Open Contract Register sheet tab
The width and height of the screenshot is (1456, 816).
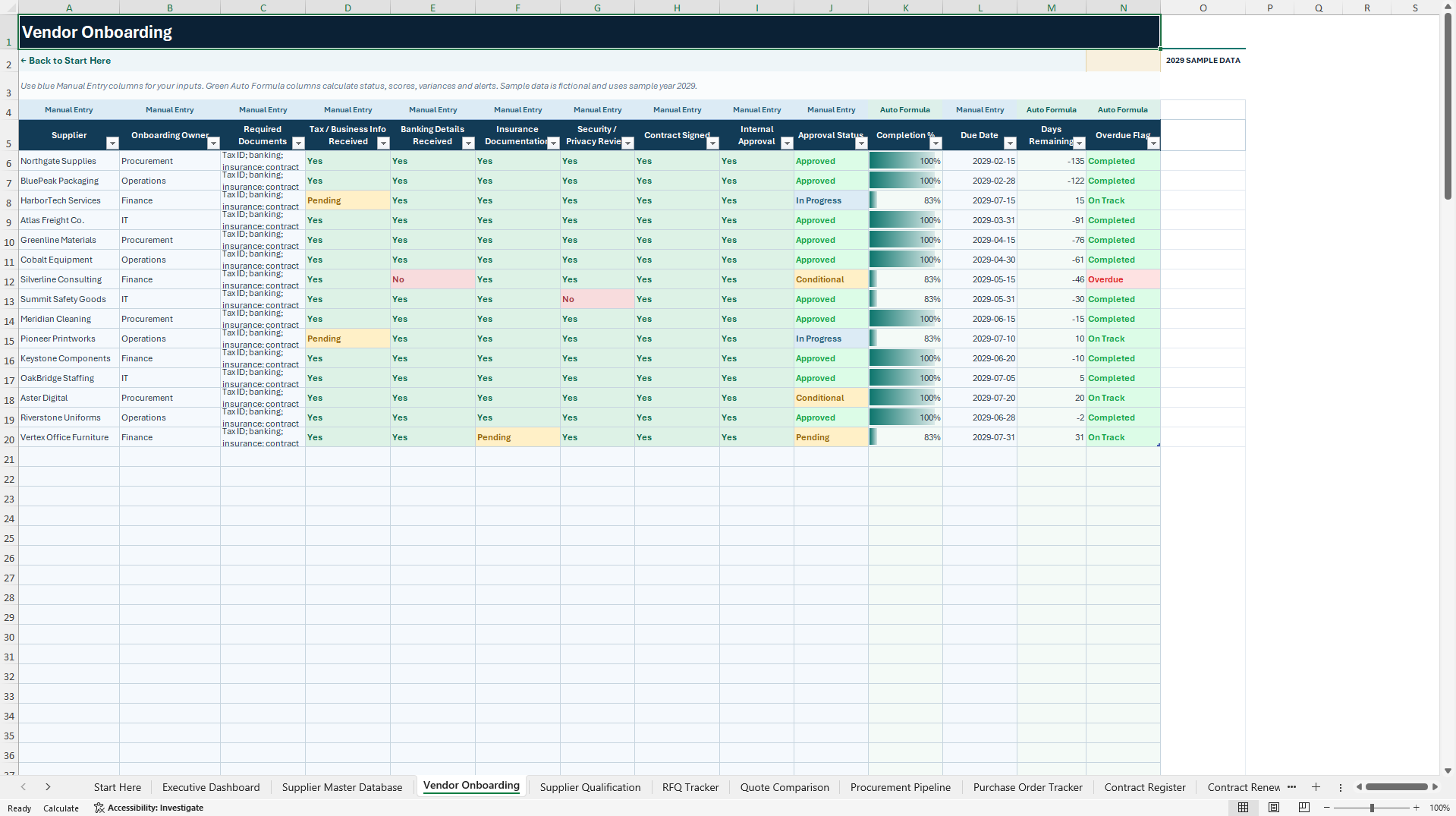click(x=1145, y=787)
